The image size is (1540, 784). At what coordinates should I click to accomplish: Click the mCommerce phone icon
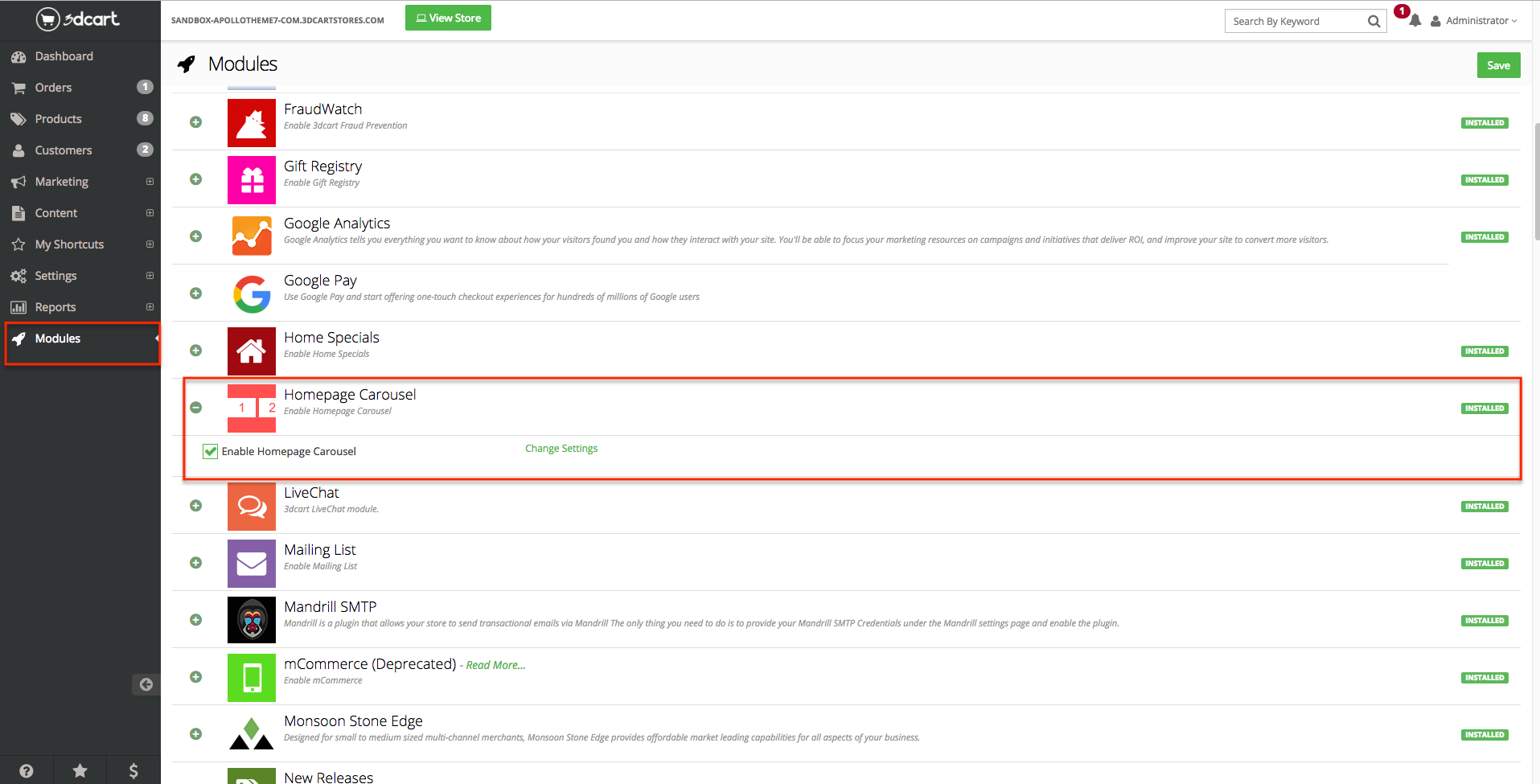[x=252, y=678]
